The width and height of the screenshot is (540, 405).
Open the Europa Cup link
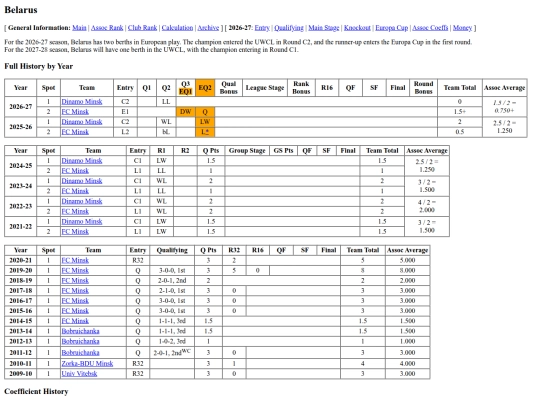(x=392, y=28)
